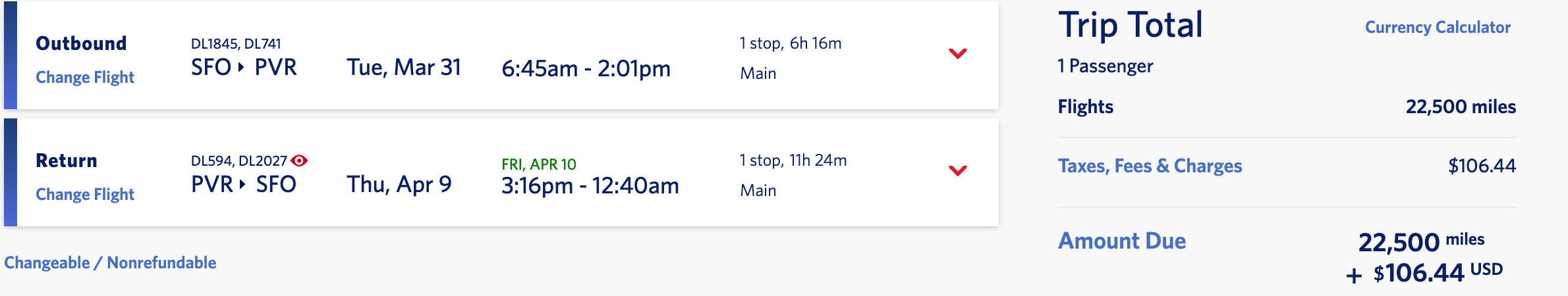Image resolution: width=1568 pixels, height=296 pixels.
Task: Click flight numbers DL1845, DL741
Action: [x=236, y=44]
